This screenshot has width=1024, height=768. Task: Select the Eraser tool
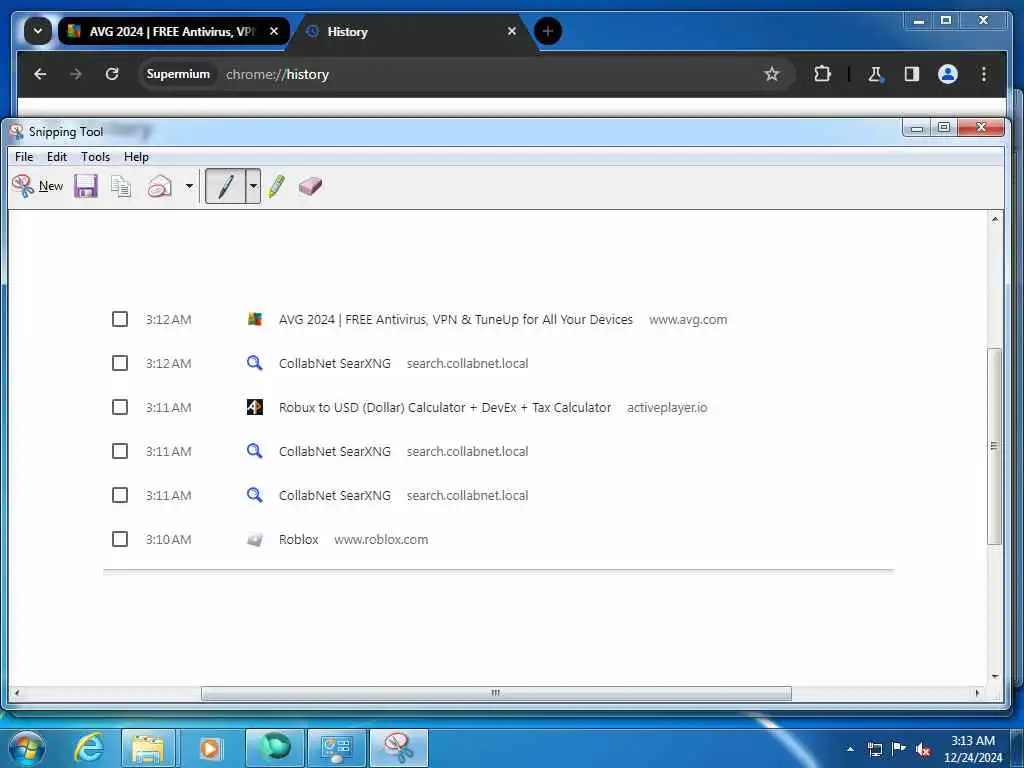[310, 186]
